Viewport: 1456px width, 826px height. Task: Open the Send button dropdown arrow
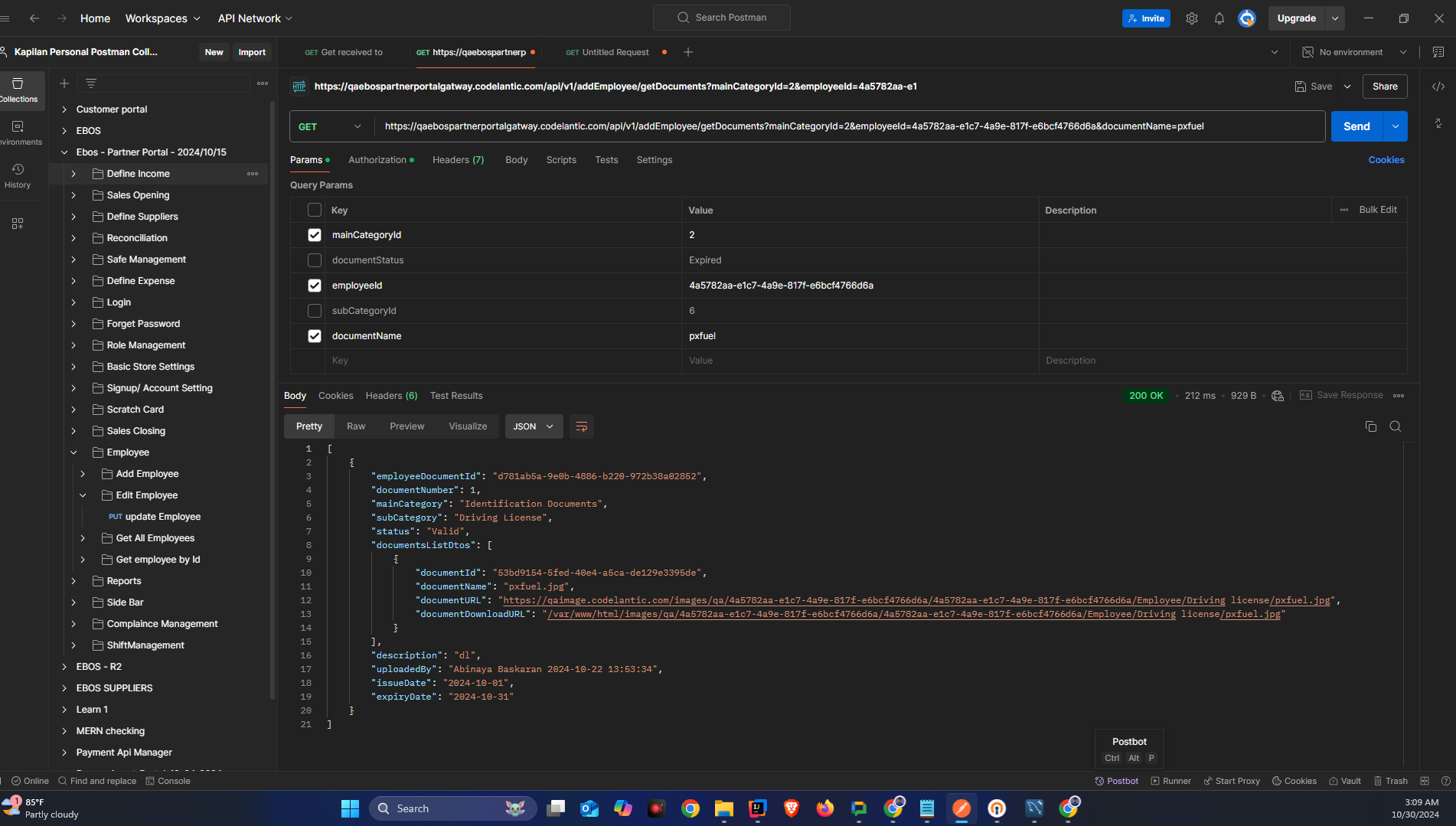(x=1396, y=126)
